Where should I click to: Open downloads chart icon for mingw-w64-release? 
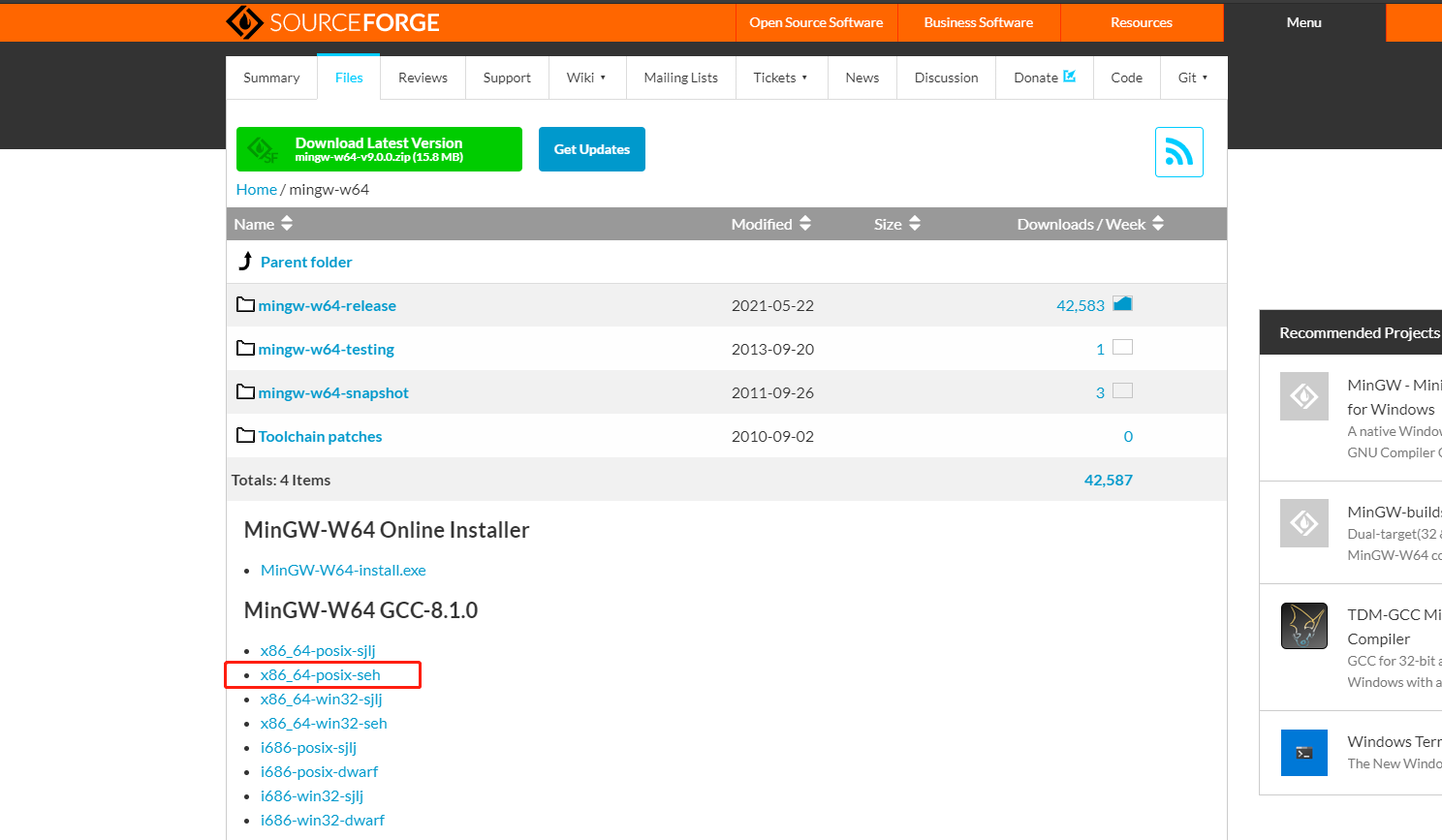pos(1122,303)
